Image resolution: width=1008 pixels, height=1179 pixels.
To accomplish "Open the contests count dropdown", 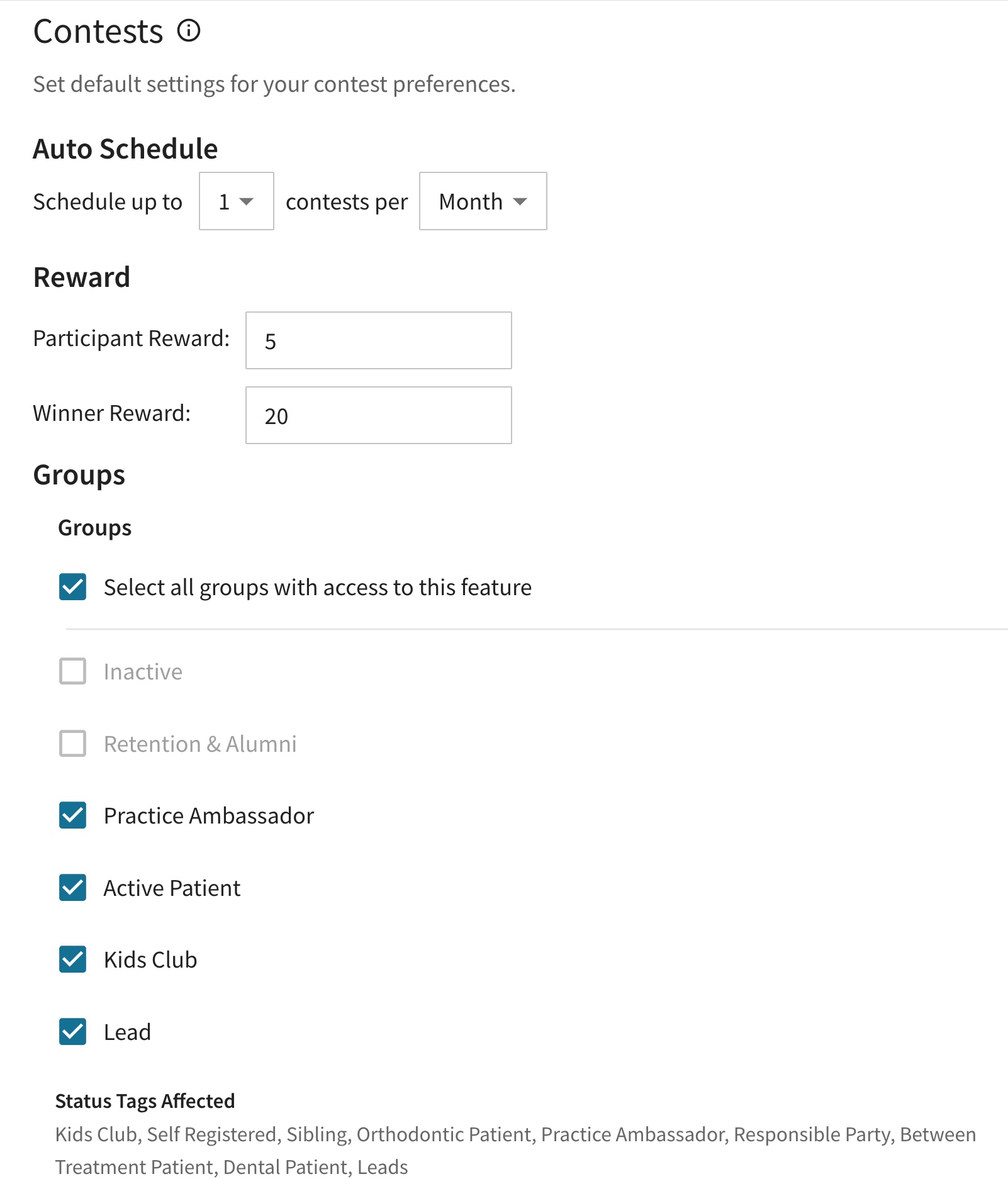I will 237,201.
